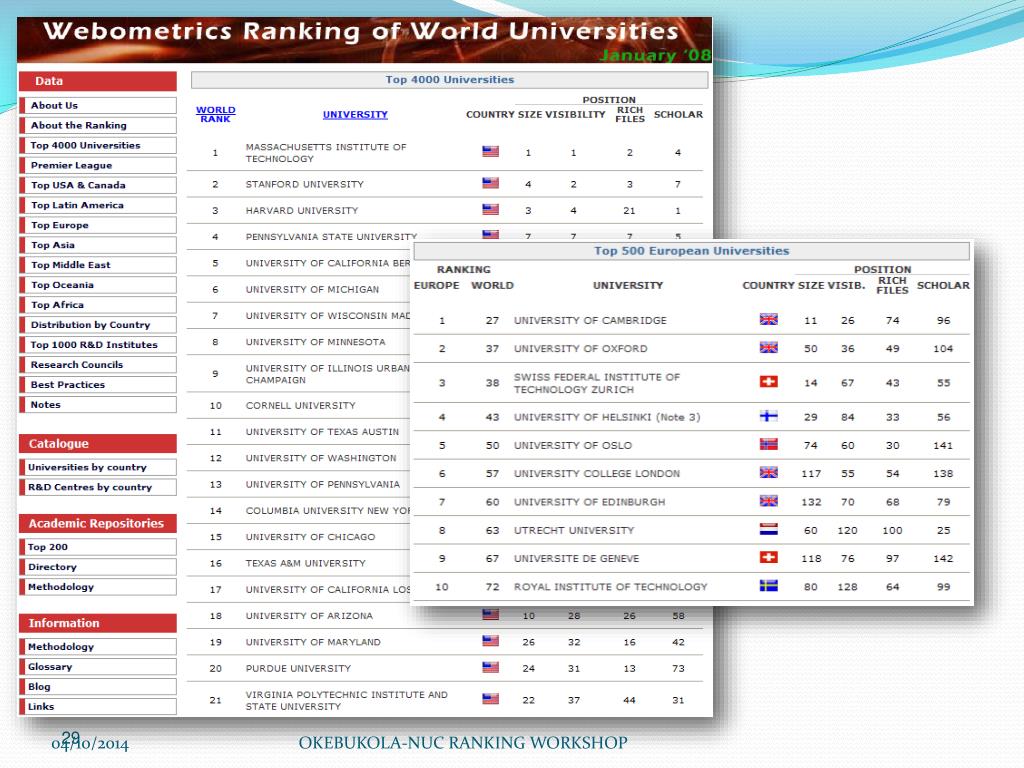Open R&D Centres by country catalogue
Image resolution: width=1024 pixels, height=768 pixels.
point(98,487)
